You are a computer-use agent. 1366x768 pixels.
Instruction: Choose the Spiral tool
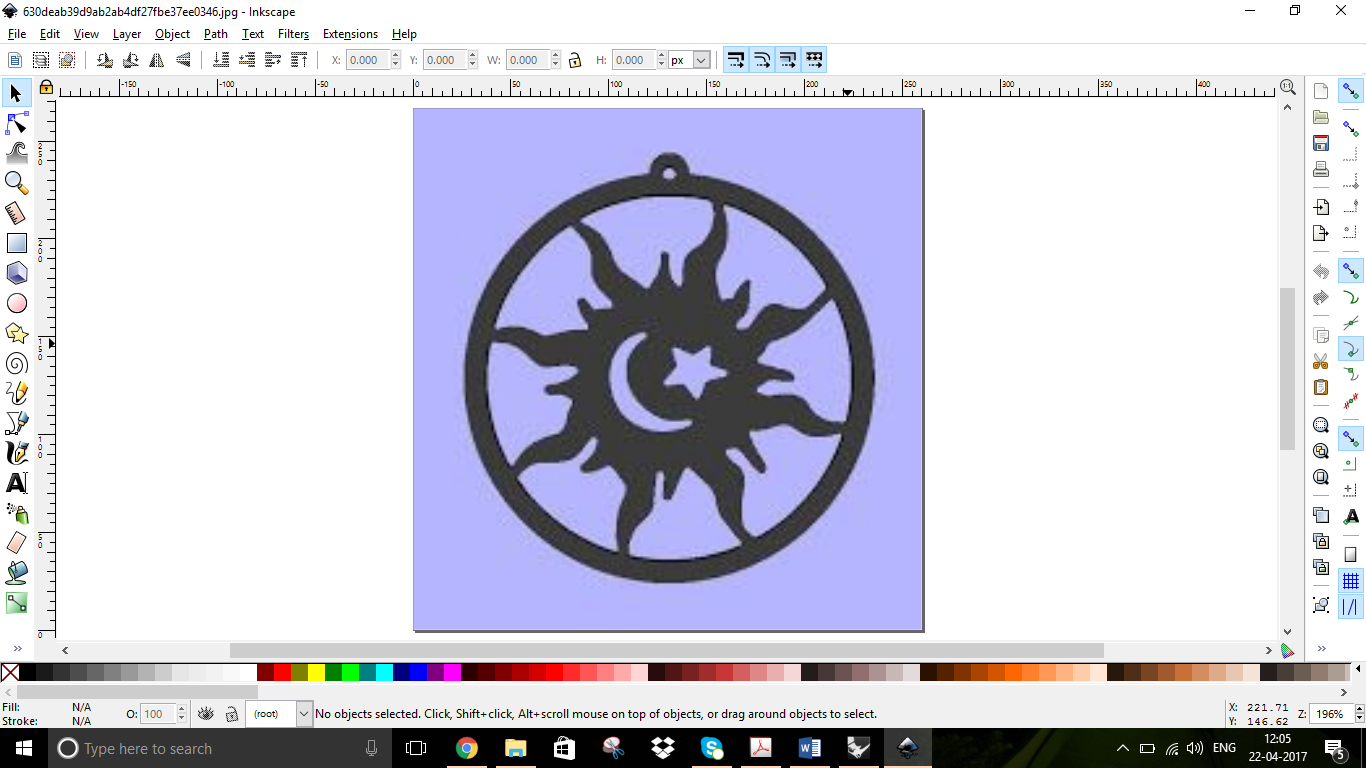tap(16, 363)
